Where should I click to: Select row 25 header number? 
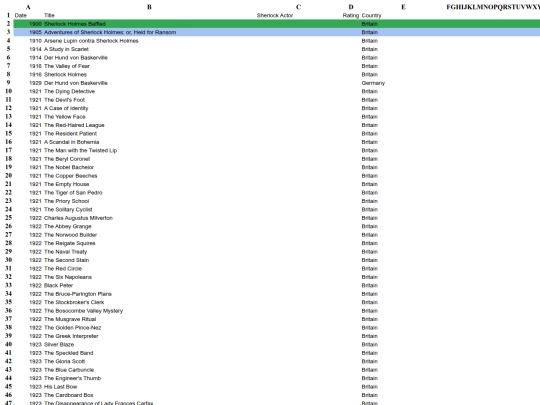pyautogui.click(x=8, y=218)
